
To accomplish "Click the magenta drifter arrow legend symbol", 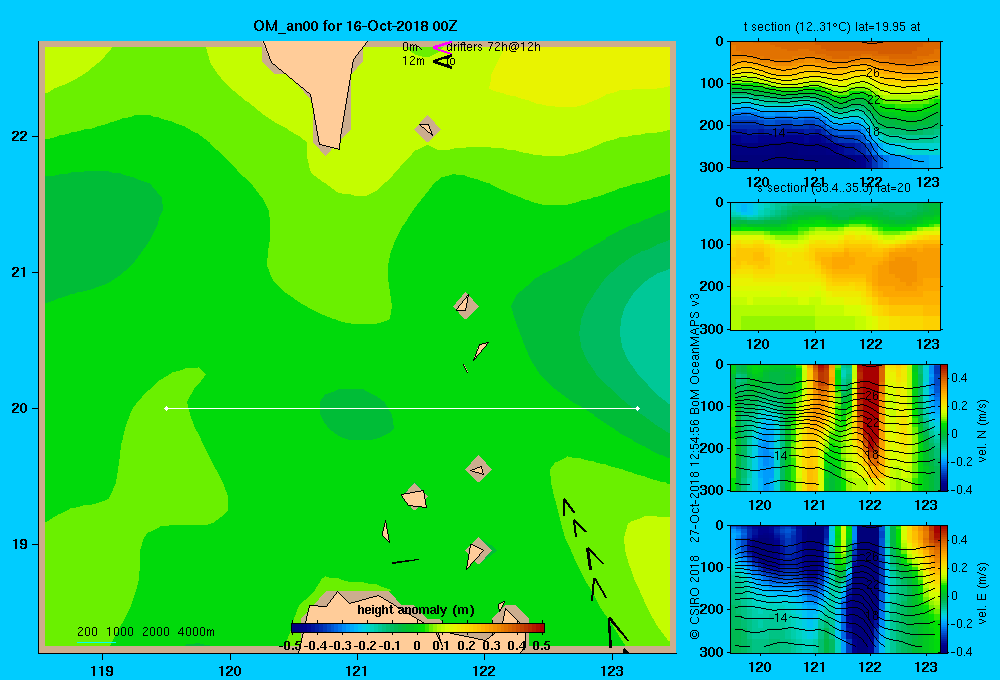I will click(441, 47).
